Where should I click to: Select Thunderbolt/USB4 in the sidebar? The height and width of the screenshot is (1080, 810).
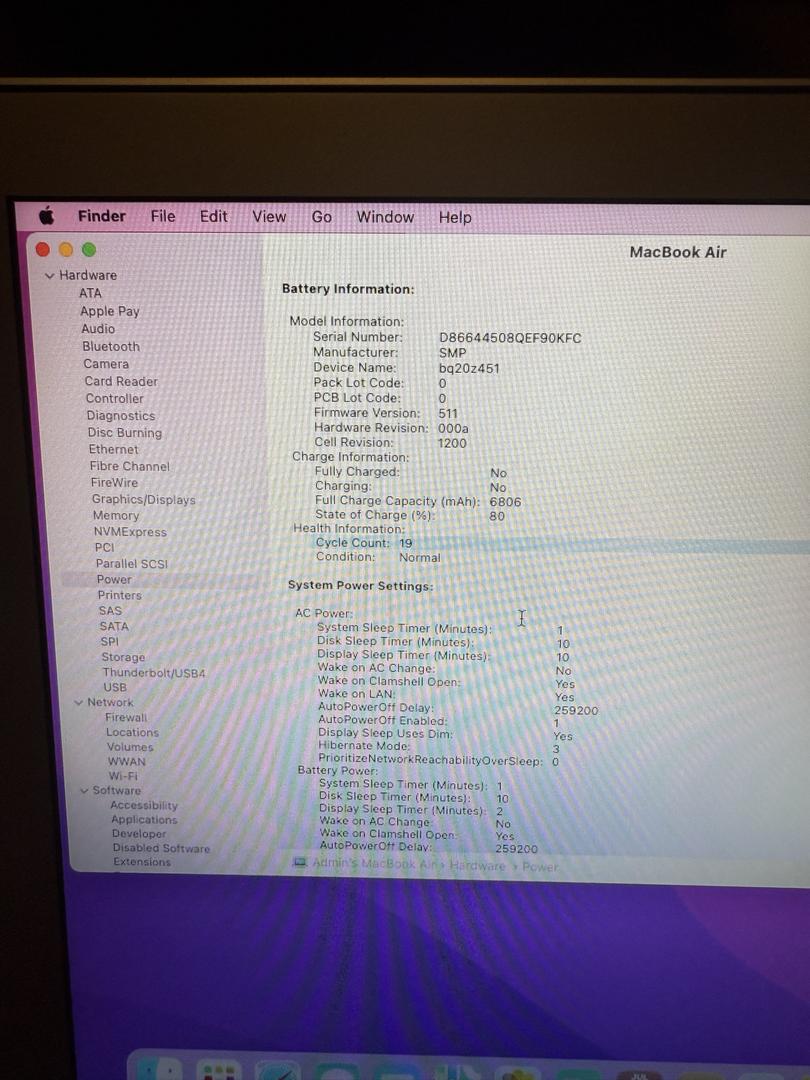click(154, 672)
